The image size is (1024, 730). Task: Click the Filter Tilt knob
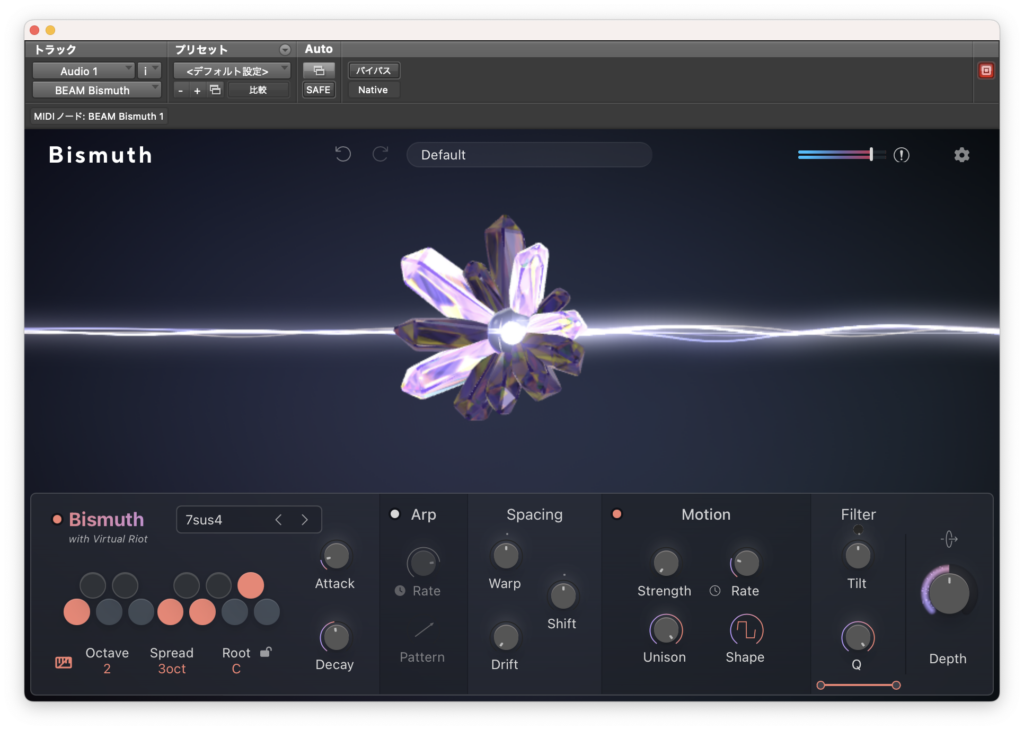pyautogui.click(x=857, y=556)
